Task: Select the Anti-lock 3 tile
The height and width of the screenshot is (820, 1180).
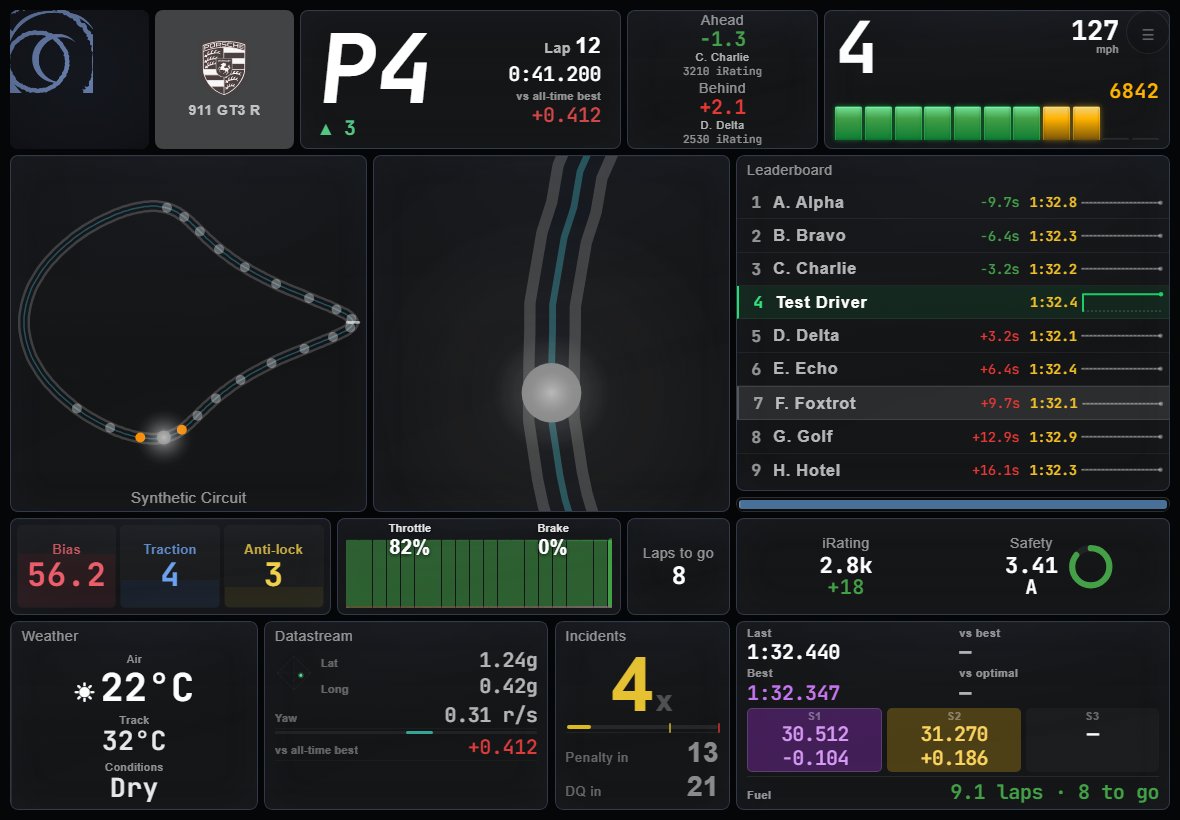Action: coord(274,566)
